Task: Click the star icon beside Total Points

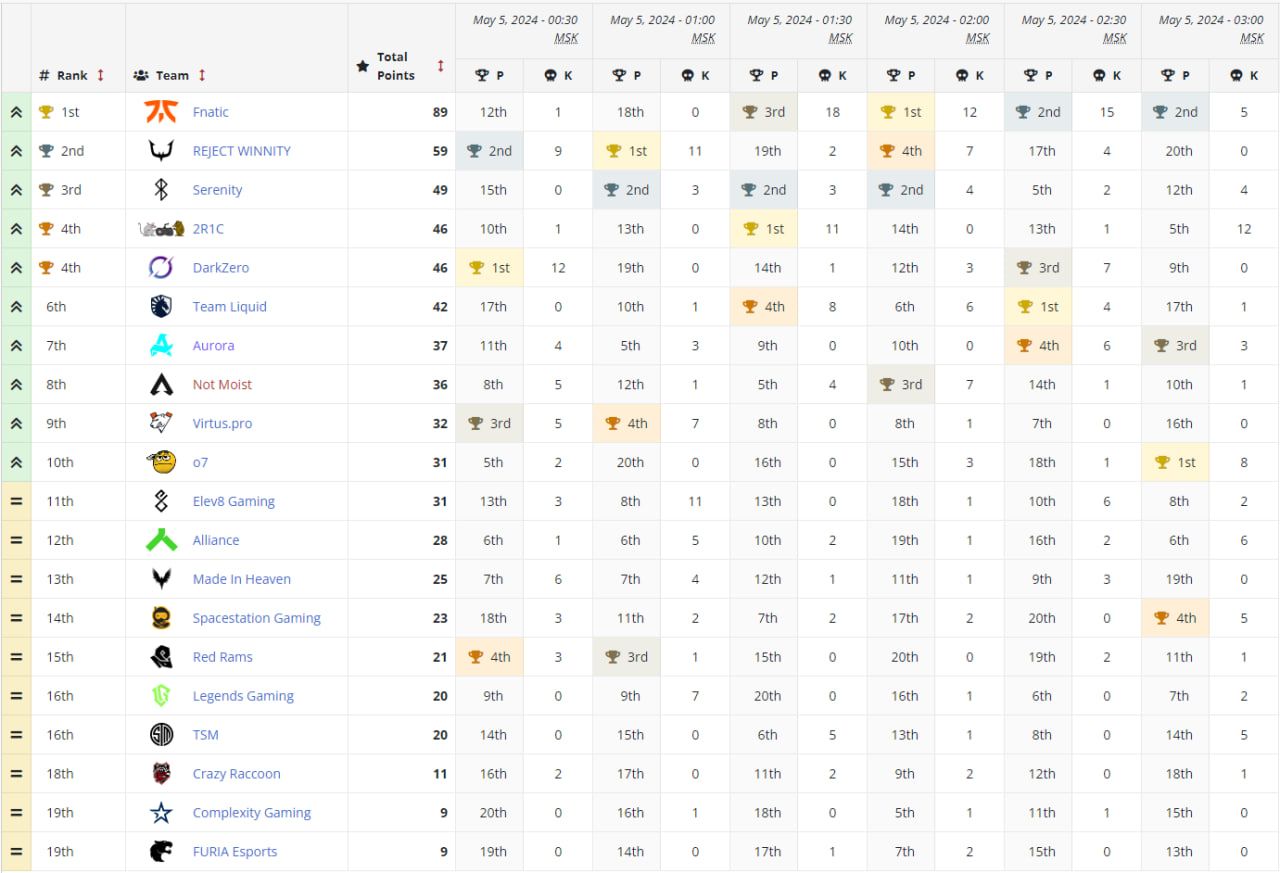Action: point(363,66)
